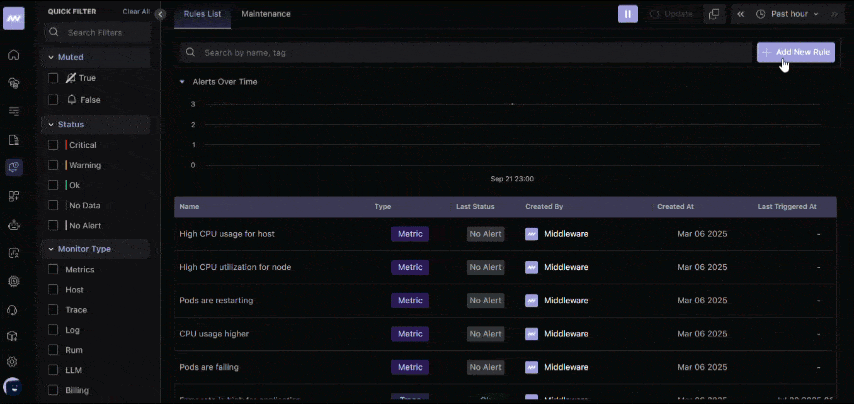Collapse the Quick Filter panel with its arrow
The height and width of the screenshot is (404, 854).
pyautogui.click(x=160, y=14)
